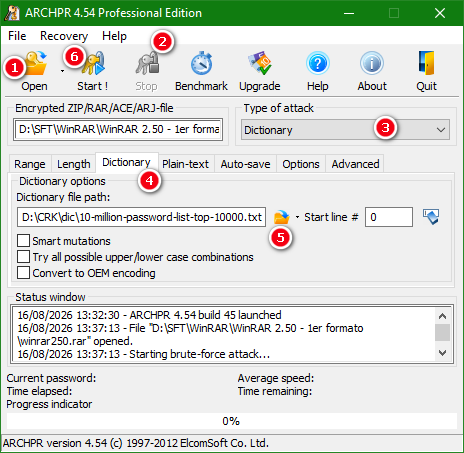Switch to the Advanced tab

pos(355,164)
